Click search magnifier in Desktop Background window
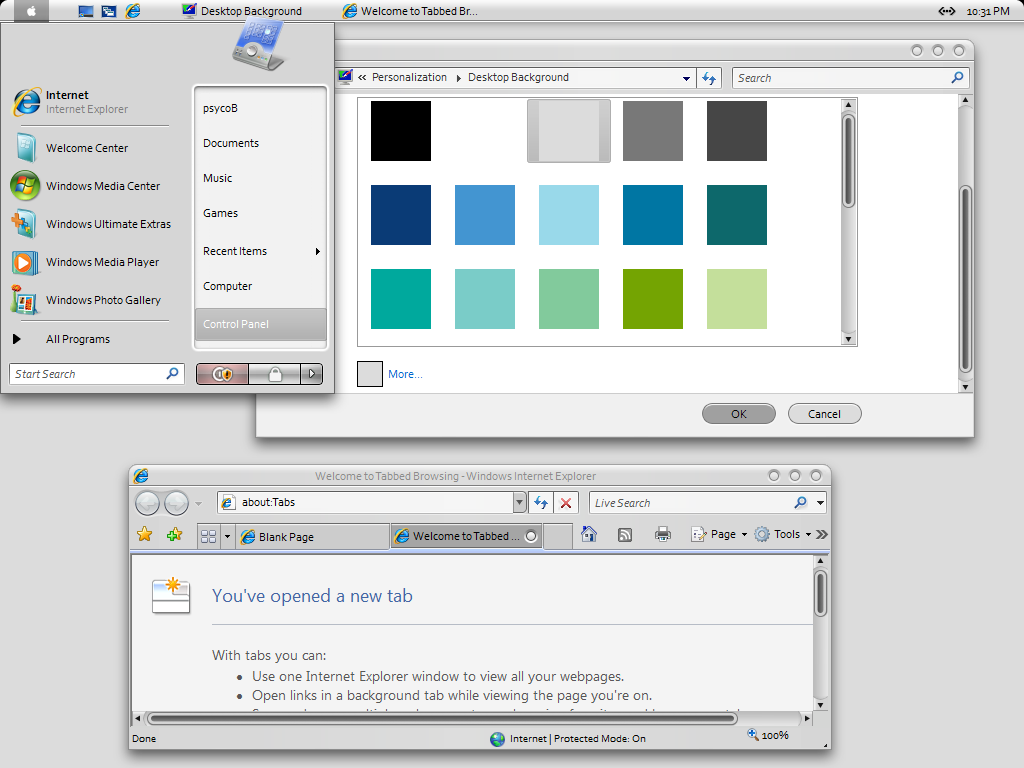The image size is (1024, 768). [957, 78]
